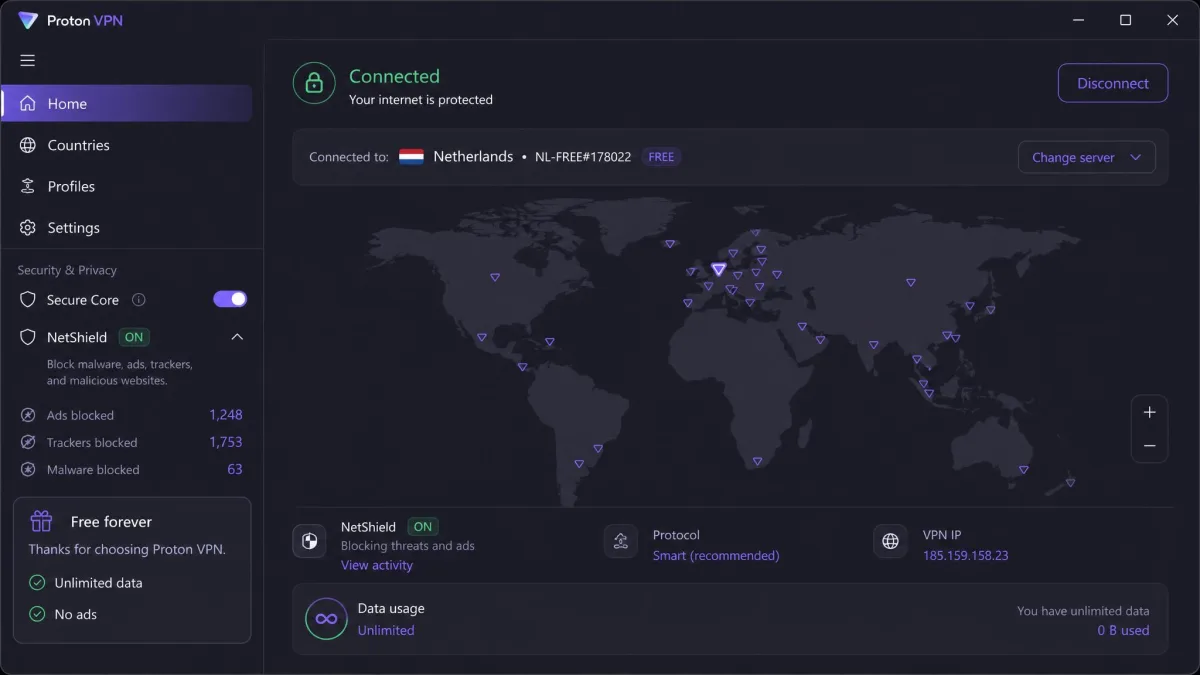Click the 0 B used text
This screenshot has width=1200, height=675.
tap(1123, 630)
